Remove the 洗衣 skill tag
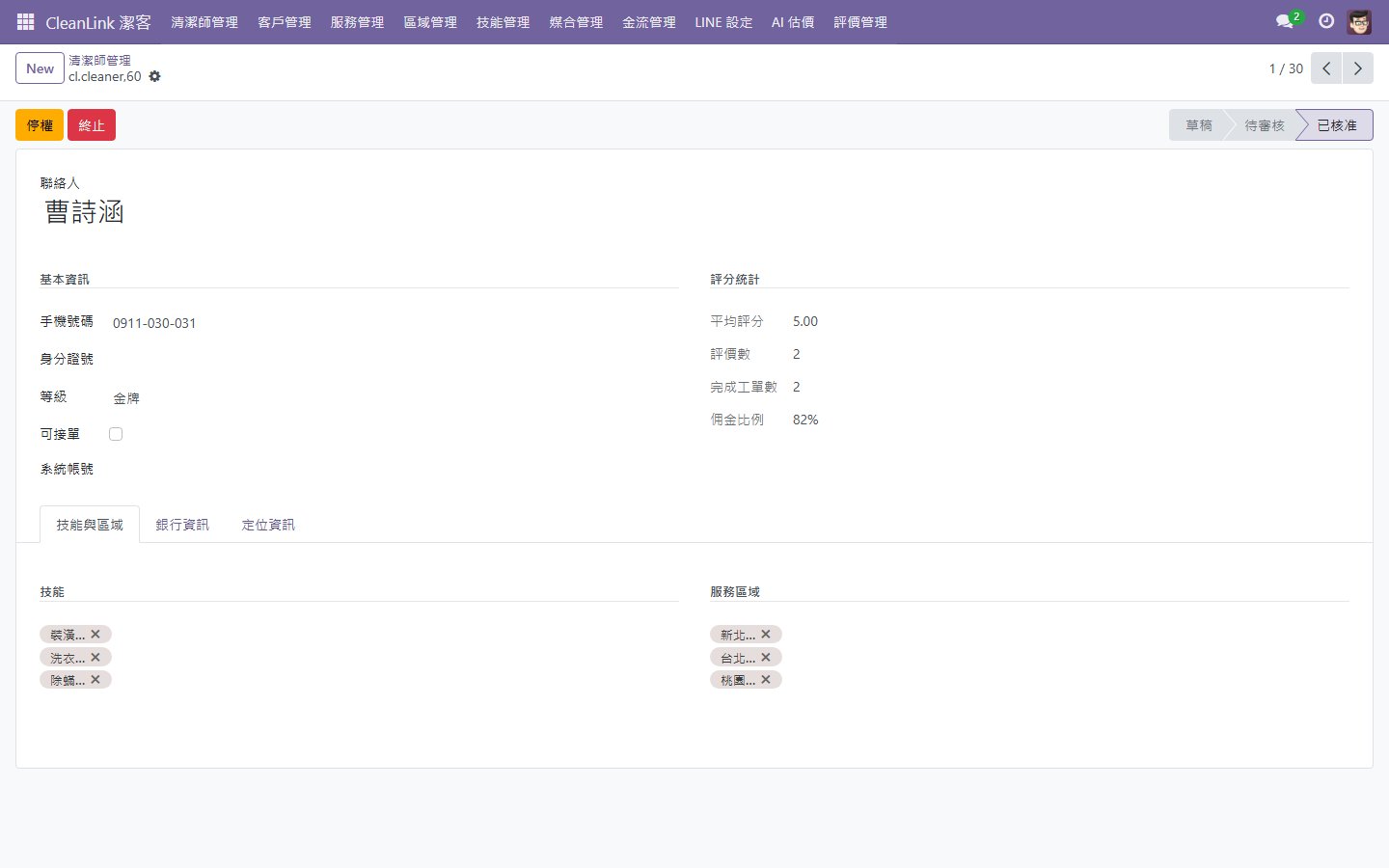 pyautogui.click(x=95, y=657)
